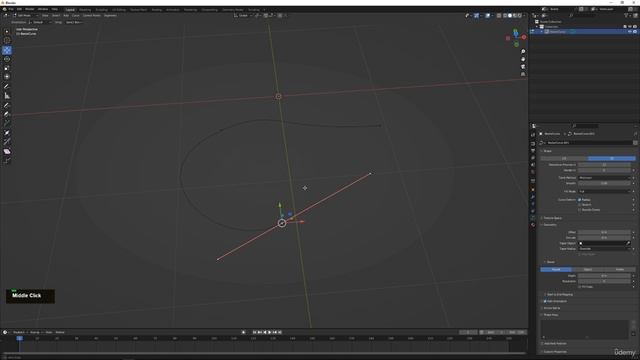
Task: Select the curve Draw tool
Action: click(x=7, y=105)
